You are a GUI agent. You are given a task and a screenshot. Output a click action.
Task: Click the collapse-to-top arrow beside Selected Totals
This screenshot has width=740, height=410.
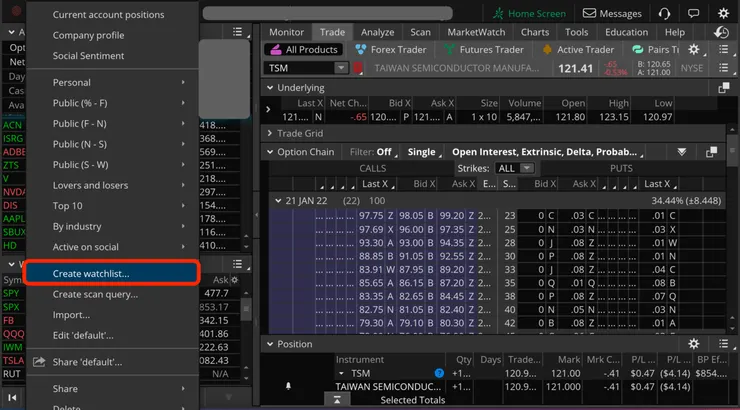(337, 400)
